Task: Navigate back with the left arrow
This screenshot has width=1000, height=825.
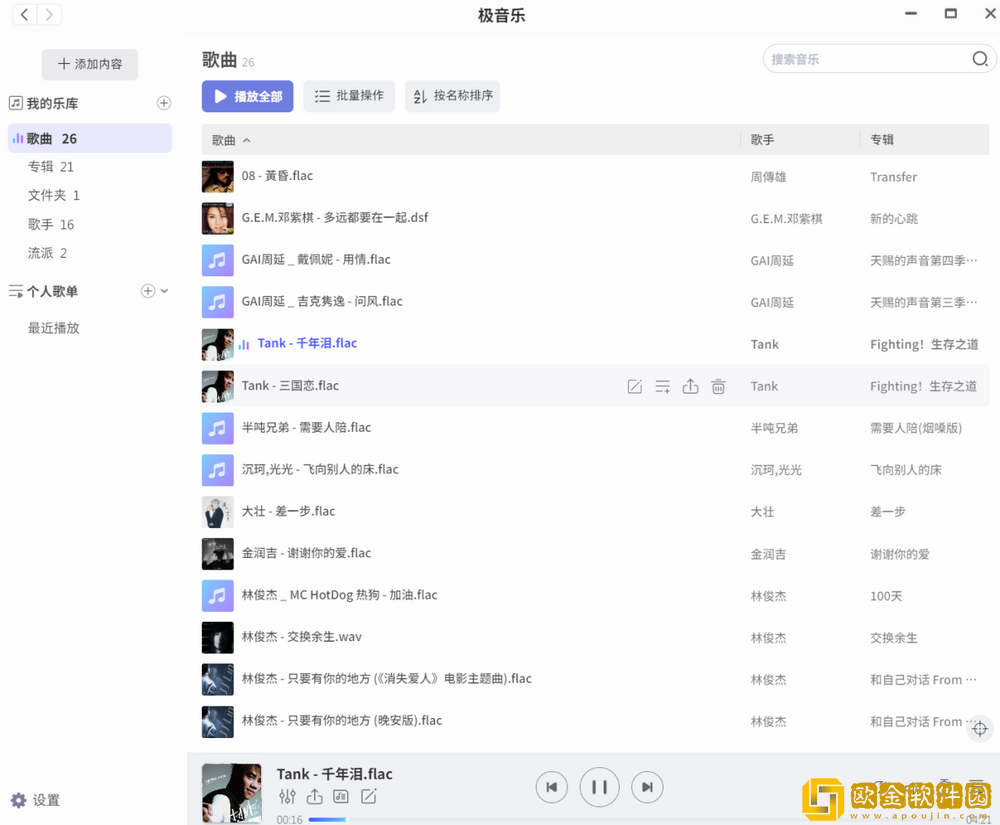Action: click(x=22, y=15)
